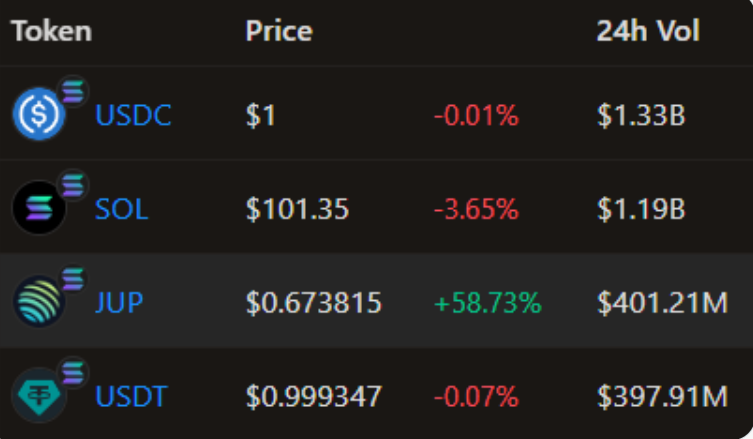753x439 pixels.
Task: Sort table by 24h Vol header
Action: 648,31
